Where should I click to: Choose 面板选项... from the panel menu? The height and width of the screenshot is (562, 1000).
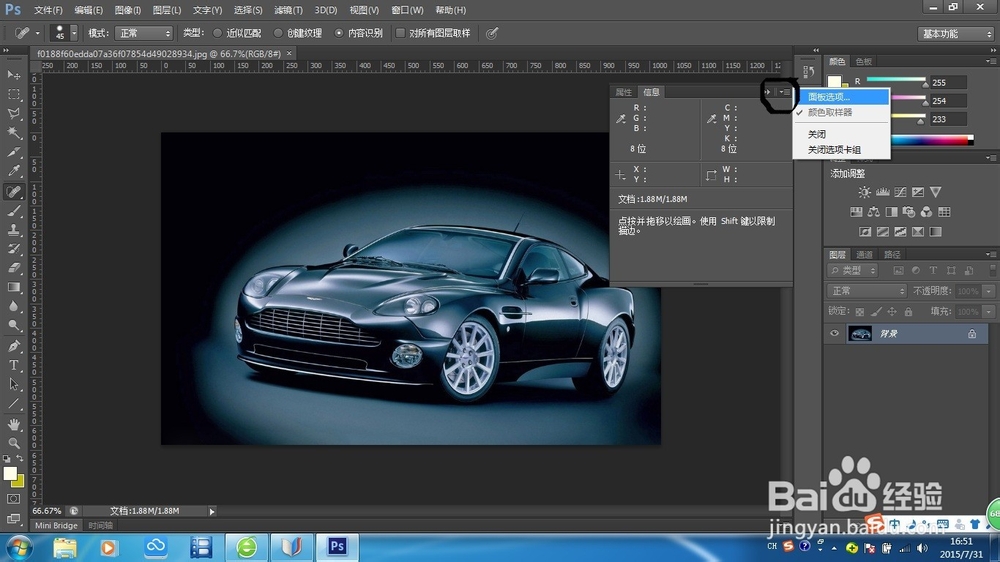829,97
